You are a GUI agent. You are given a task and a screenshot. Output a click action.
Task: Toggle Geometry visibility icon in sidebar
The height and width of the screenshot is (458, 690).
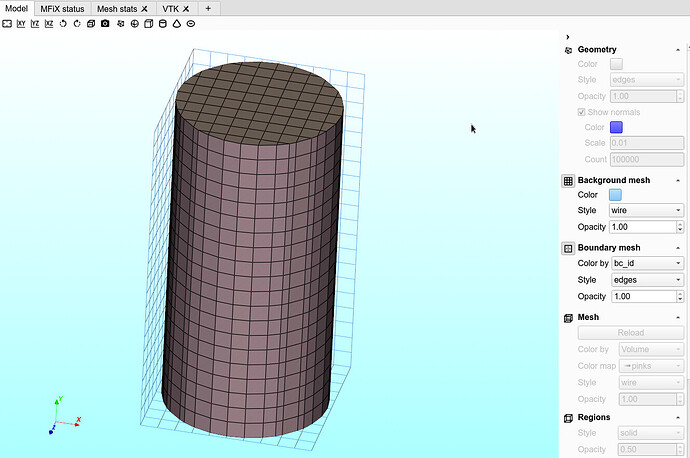coord(568,49)
